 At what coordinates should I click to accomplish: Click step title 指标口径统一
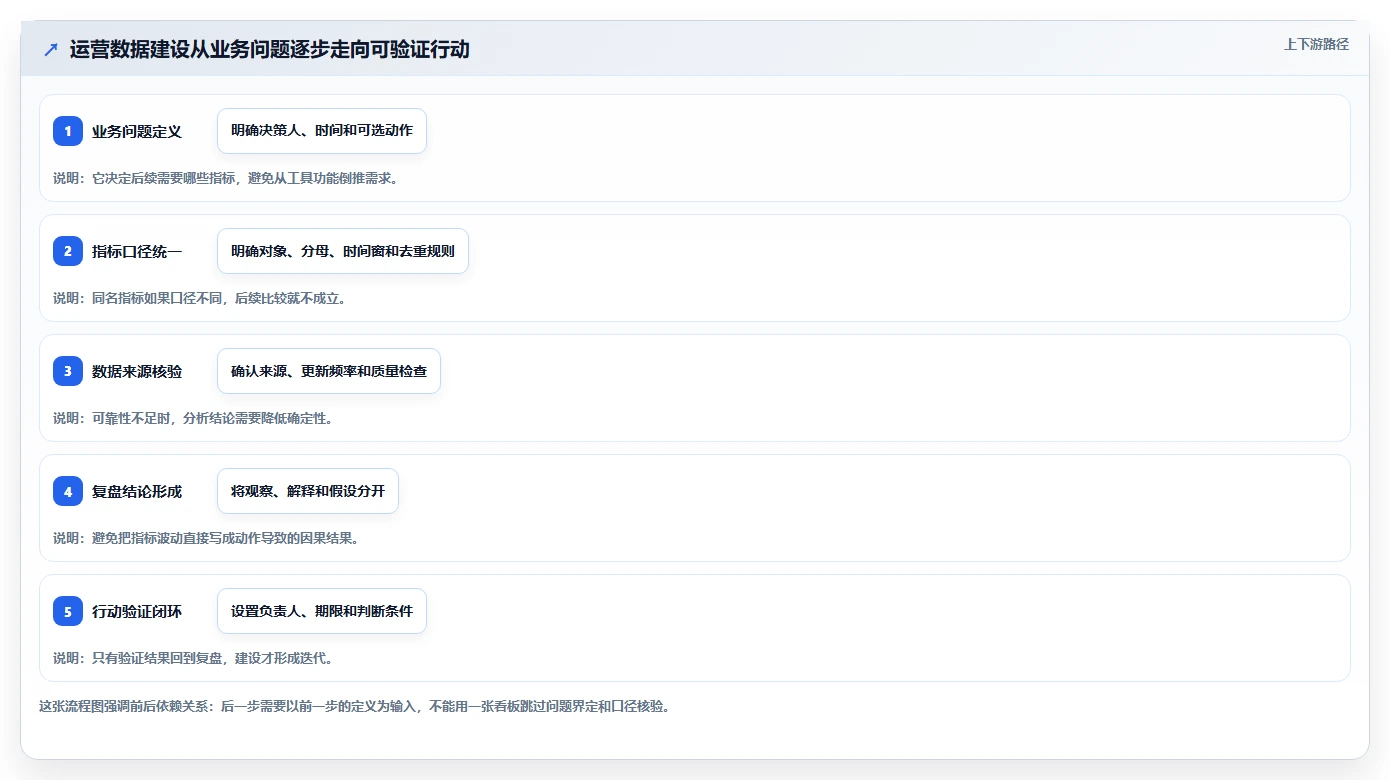point(137,251)
